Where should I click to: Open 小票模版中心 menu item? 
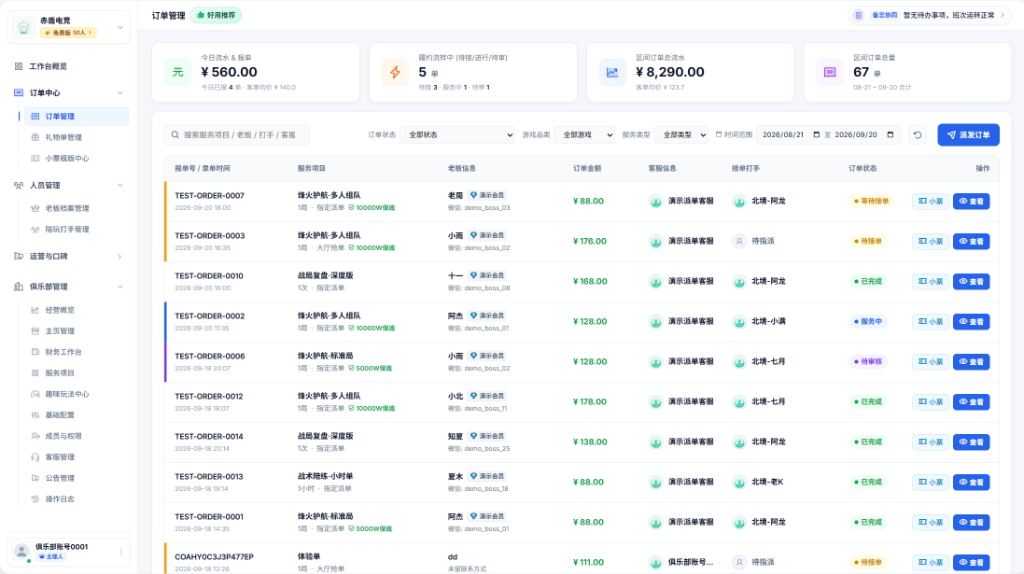pos(76,158)
